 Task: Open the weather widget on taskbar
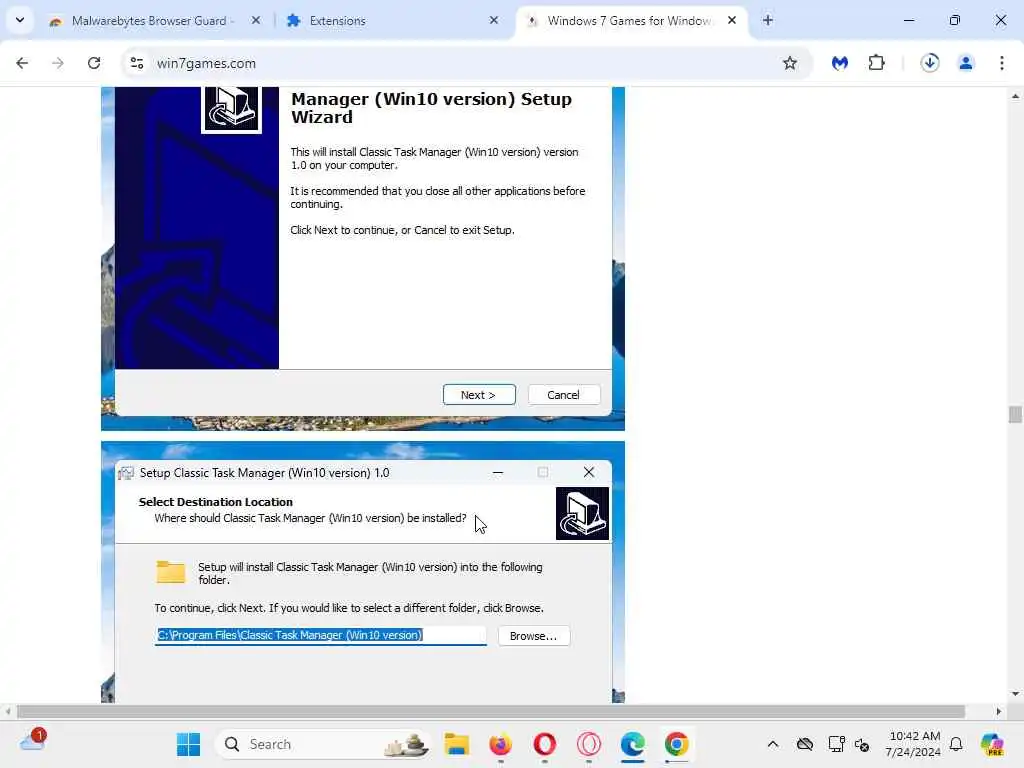(33, 742)
